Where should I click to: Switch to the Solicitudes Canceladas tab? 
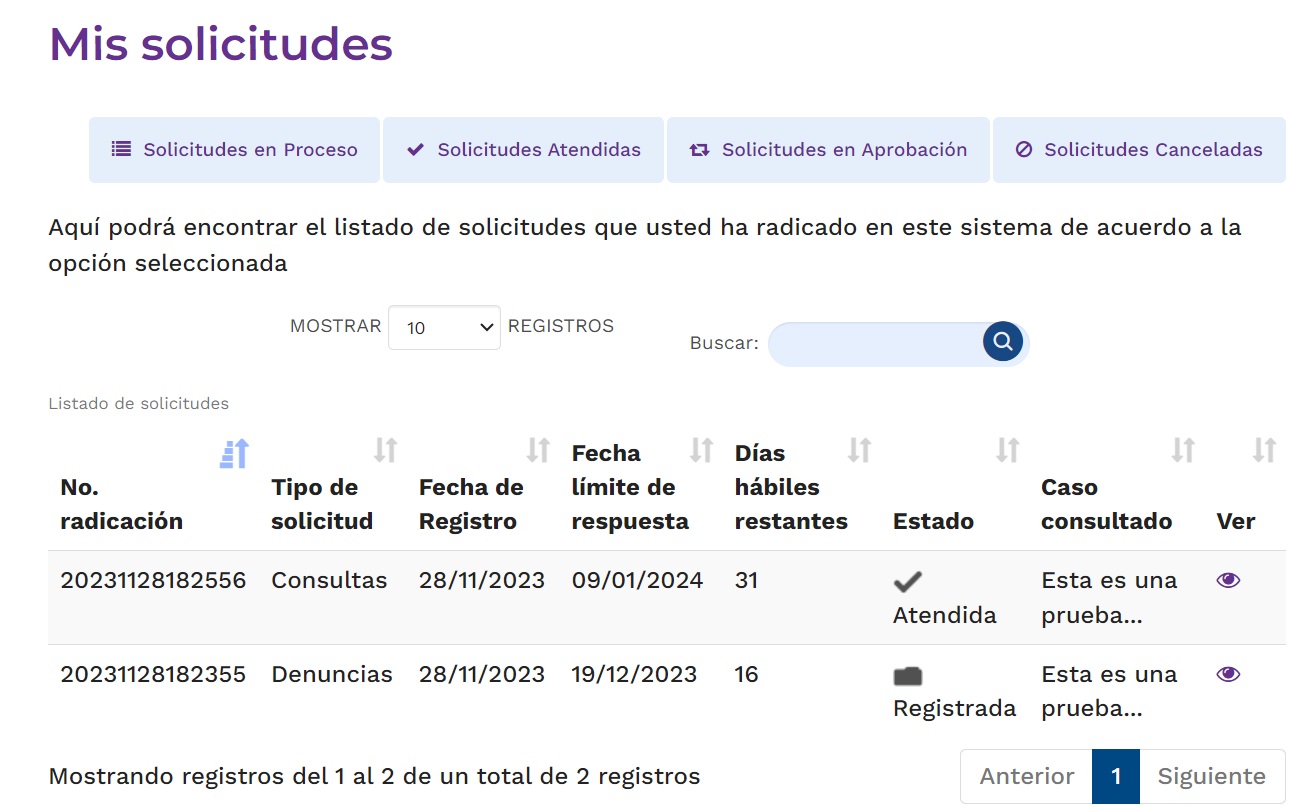click(1139, 149)
